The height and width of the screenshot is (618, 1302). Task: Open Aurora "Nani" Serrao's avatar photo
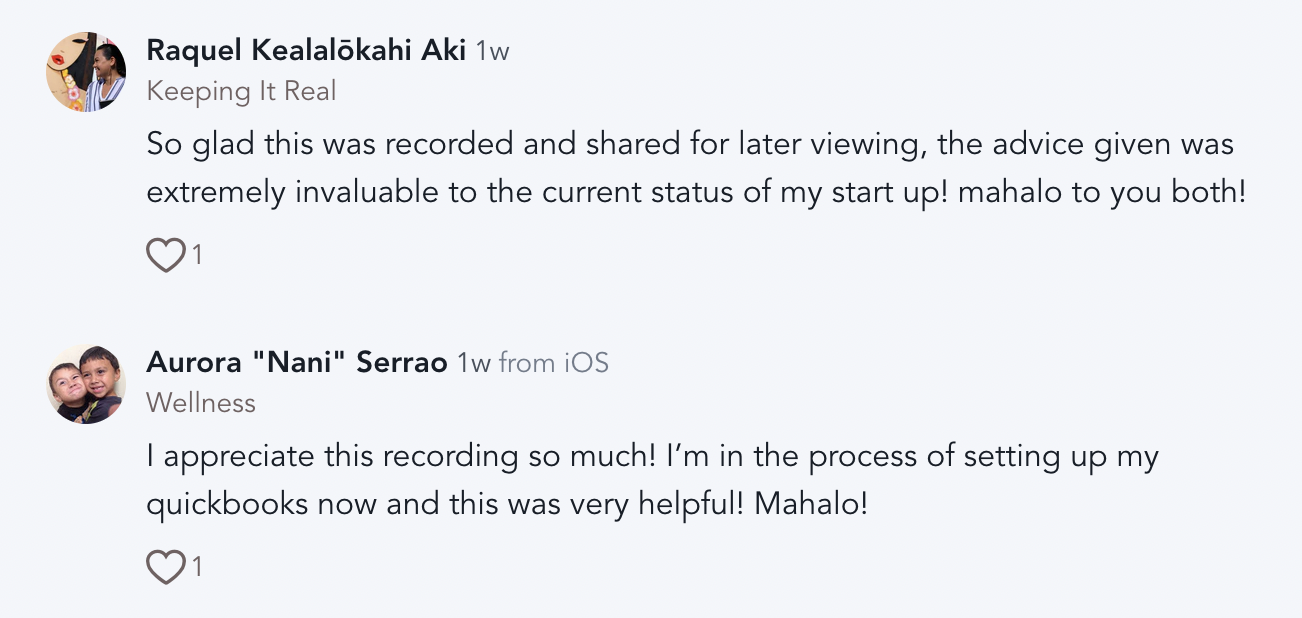(86, 383)
